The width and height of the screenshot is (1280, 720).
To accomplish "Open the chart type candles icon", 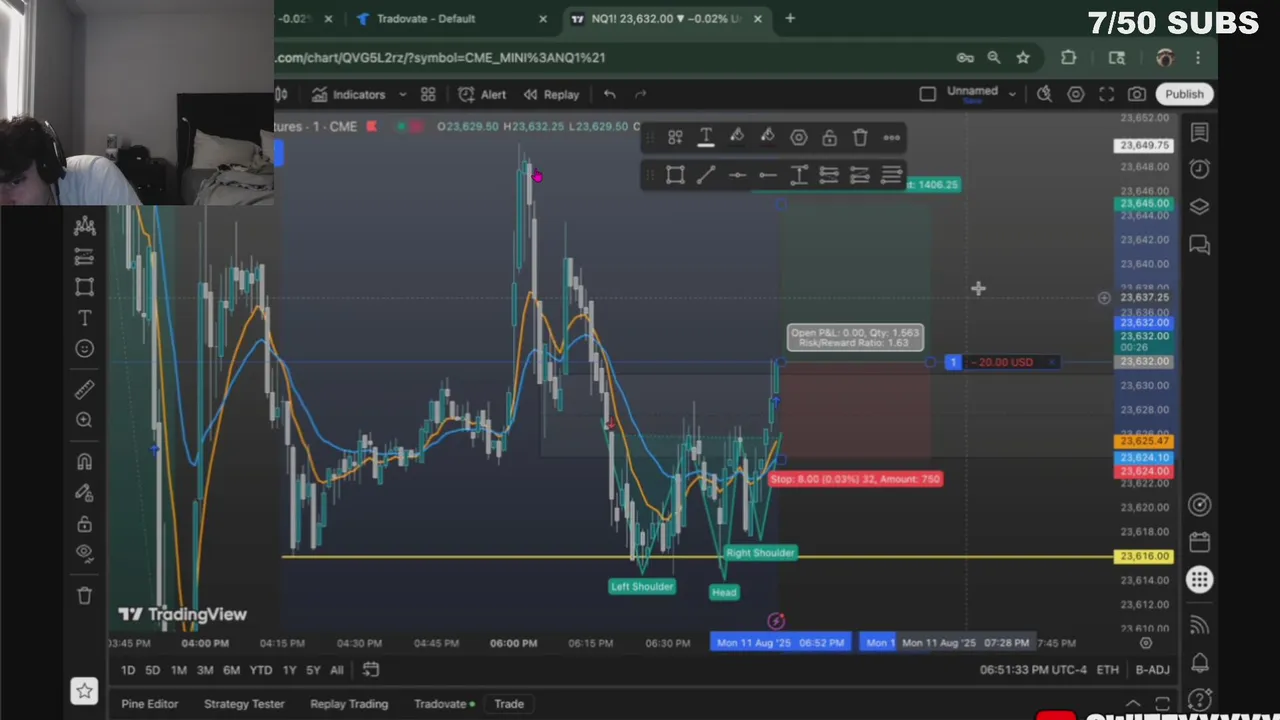I will (282, 94).
